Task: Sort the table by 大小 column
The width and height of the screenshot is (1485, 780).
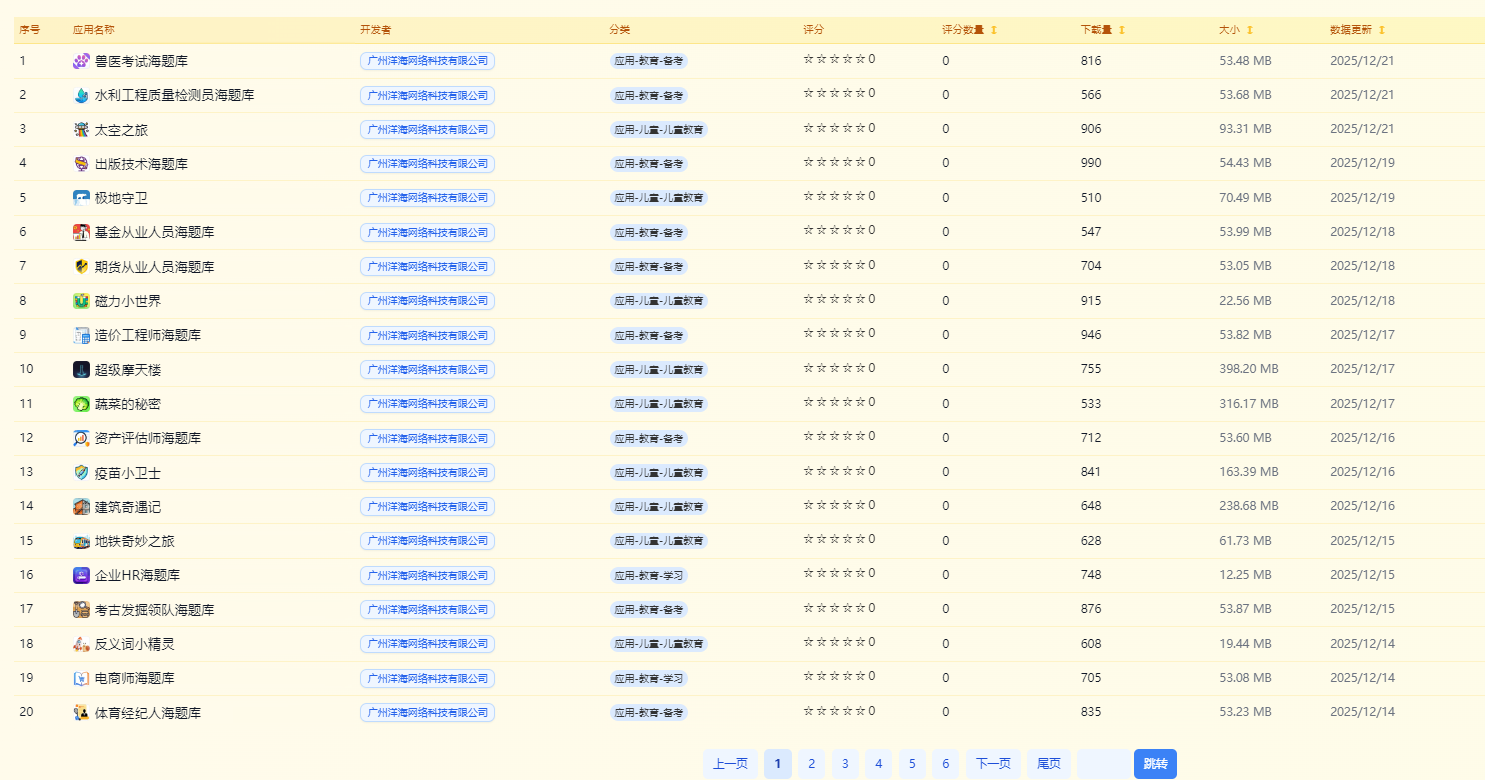Action: point(1234,30)
